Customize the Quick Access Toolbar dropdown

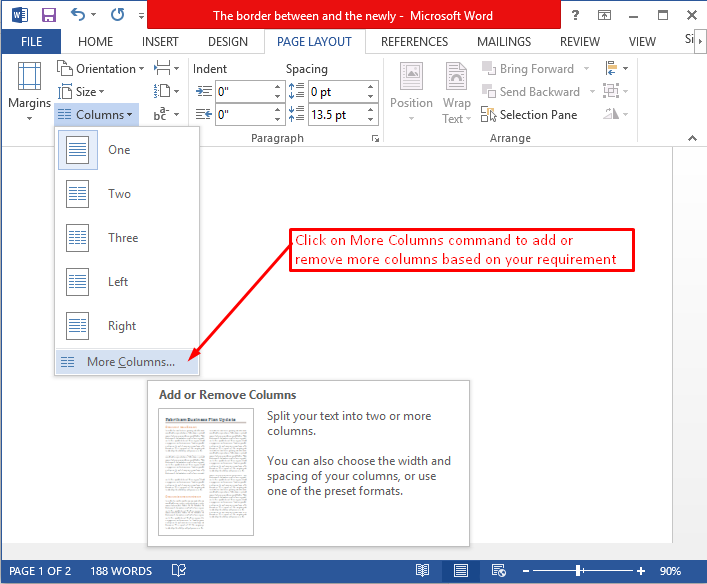point(142,16)
